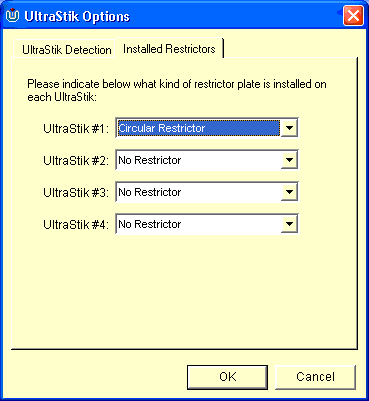Select the Installed Restrictors tab
369x401 pixels.
[169, 49]
